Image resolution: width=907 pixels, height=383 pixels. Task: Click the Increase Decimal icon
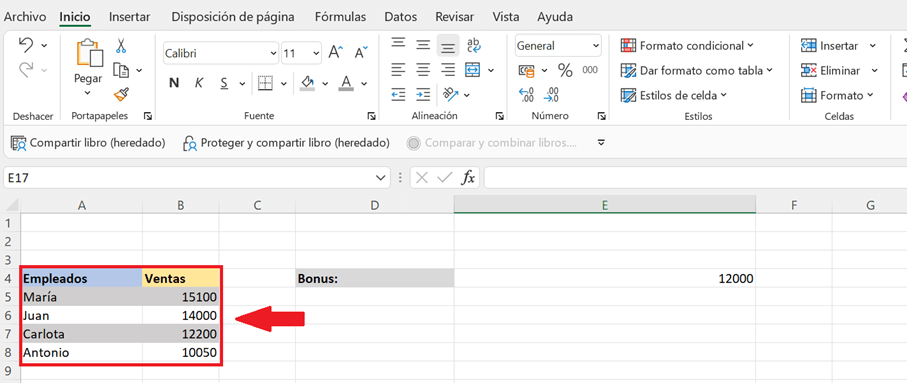click(x=526, y=95)
